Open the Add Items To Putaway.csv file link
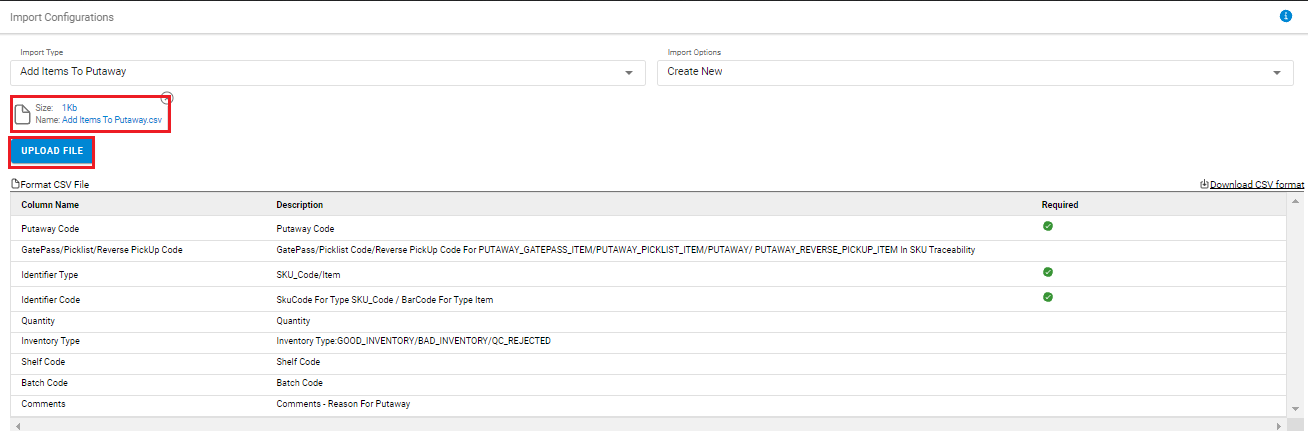Screen dimensions: 1308x431 tap(112, 119)
